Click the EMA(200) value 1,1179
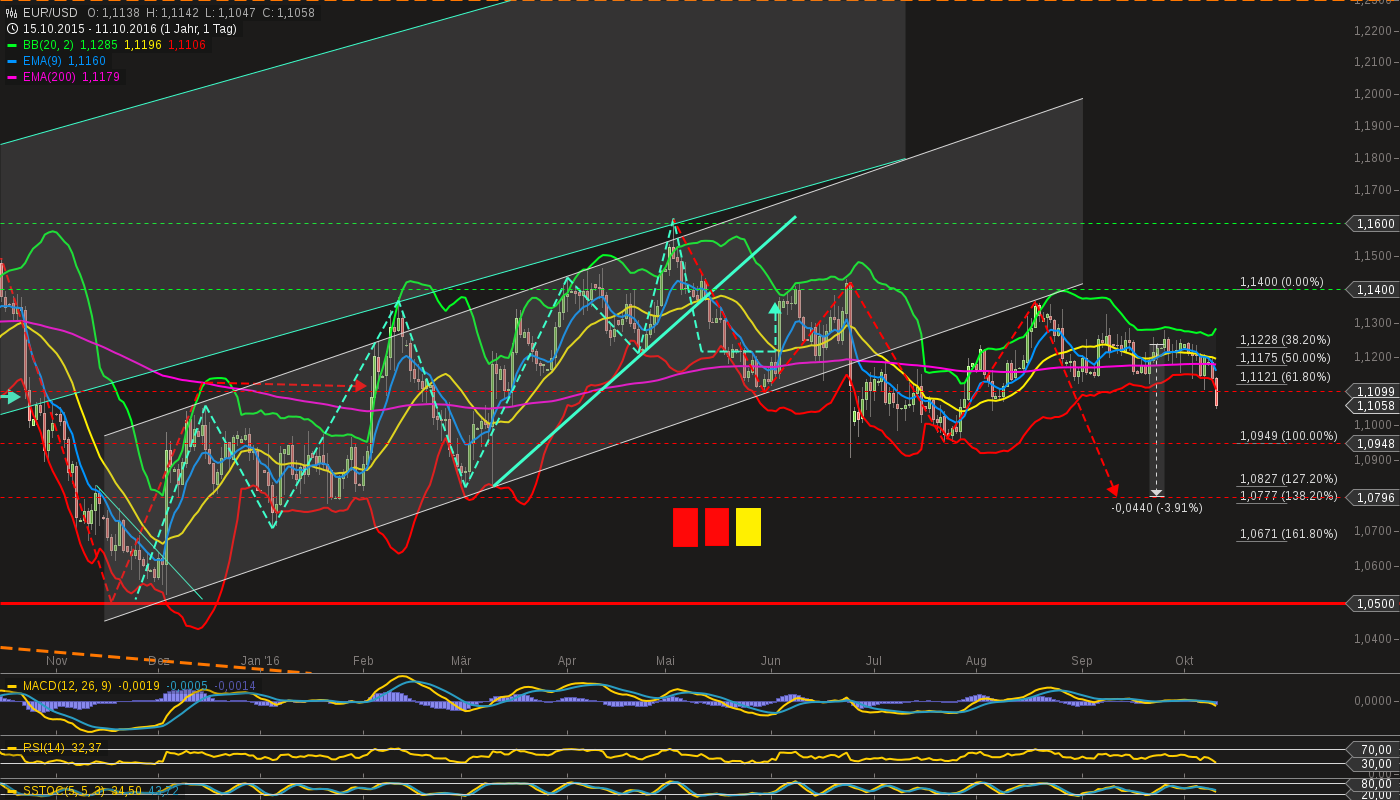1400x800 pixels. tap(101, 77)
